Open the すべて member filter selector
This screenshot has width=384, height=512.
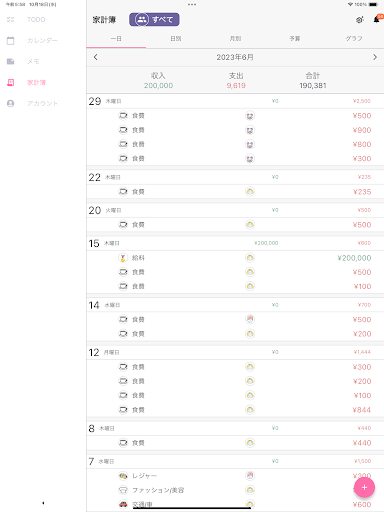point(154,19)
